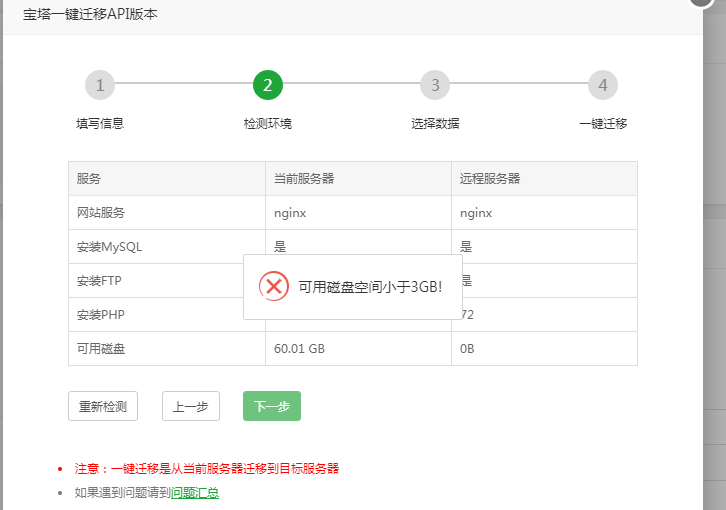Click the 重新检测 re-check button

click(103, 406)
